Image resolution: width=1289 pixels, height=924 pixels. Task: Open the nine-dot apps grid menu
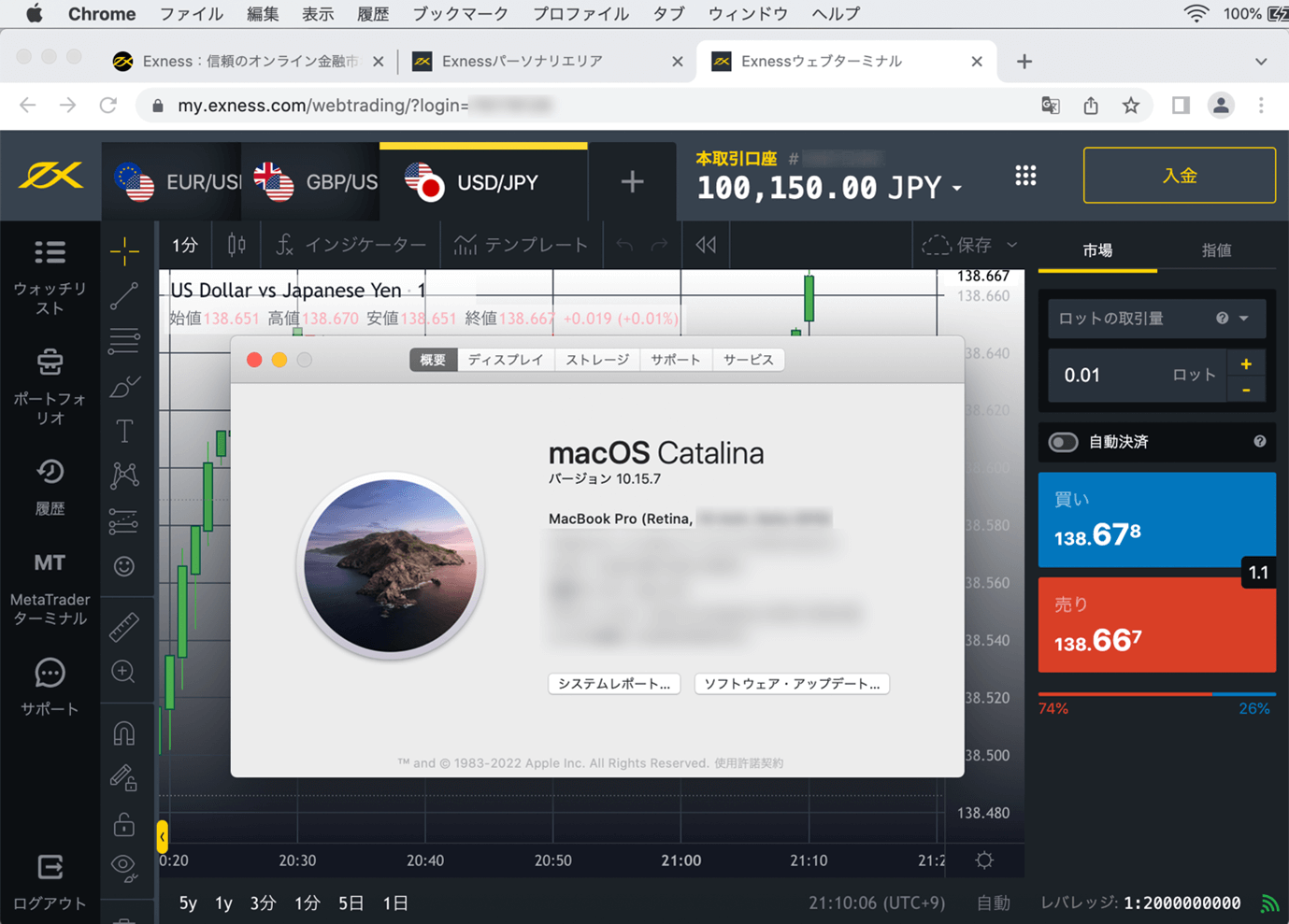[1025, 176]
